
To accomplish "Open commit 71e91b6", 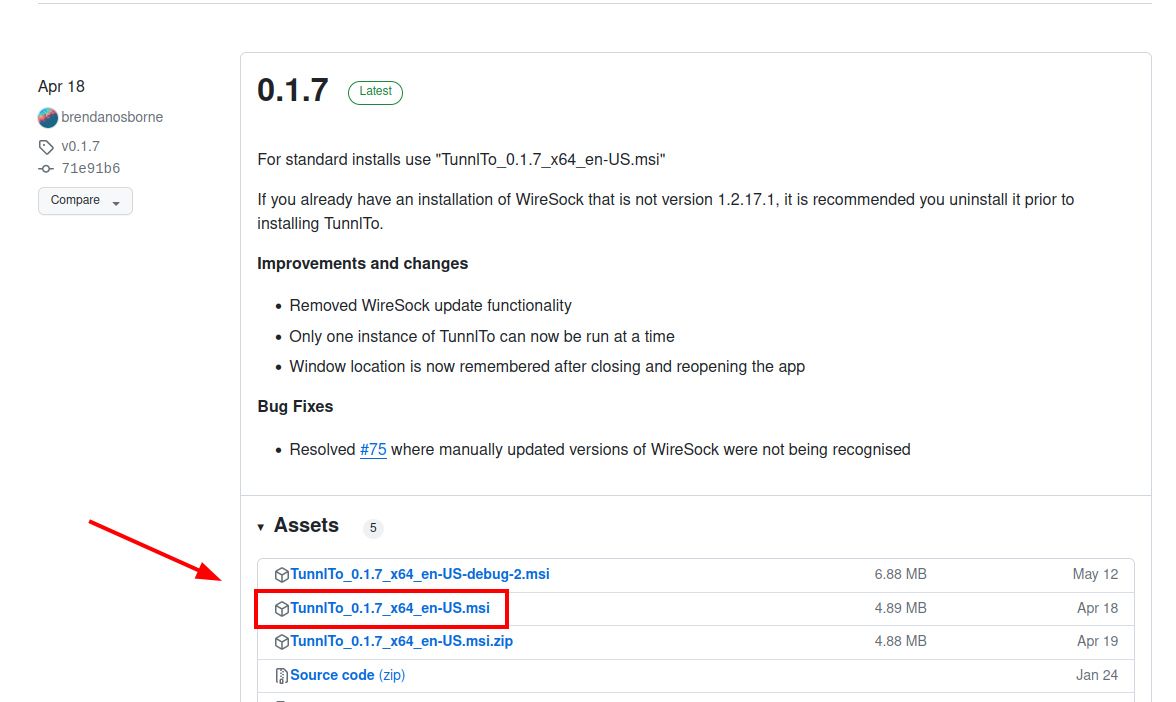I will (x=90, y=169).
